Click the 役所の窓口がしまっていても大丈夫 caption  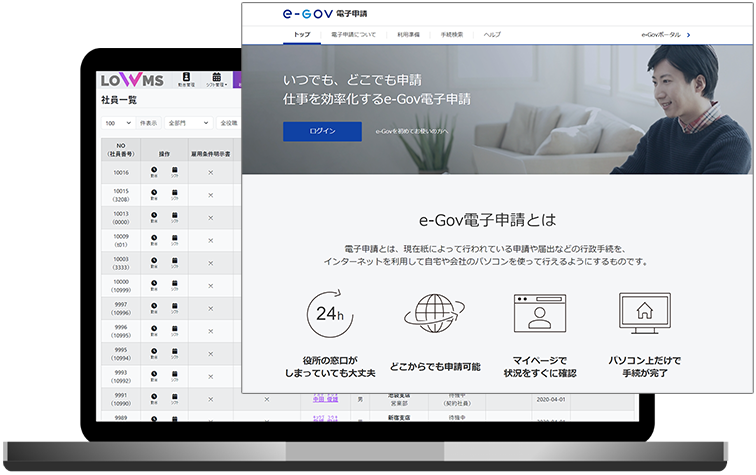click(330, 367)
